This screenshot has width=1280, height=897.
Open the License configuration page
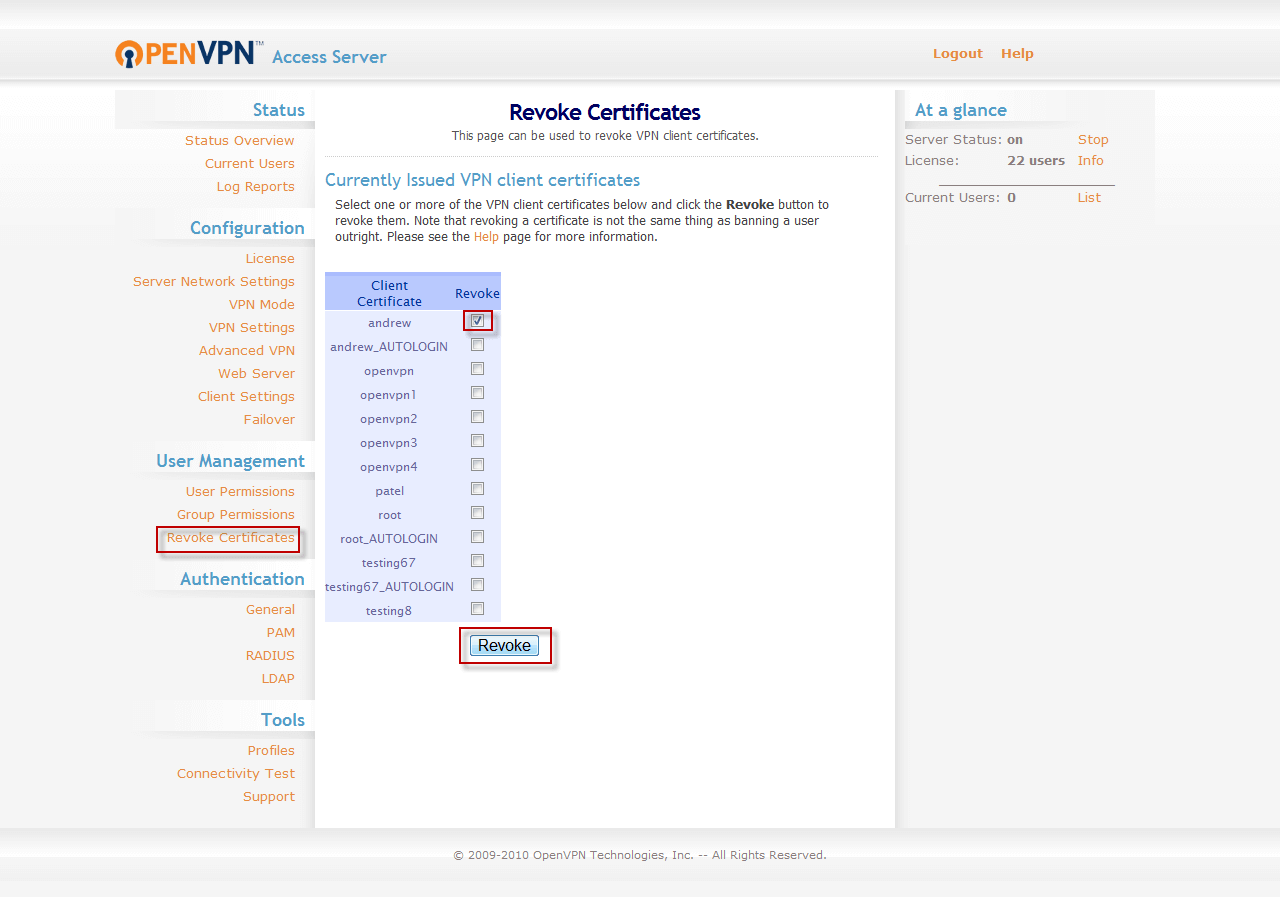(x=270, y=258)
